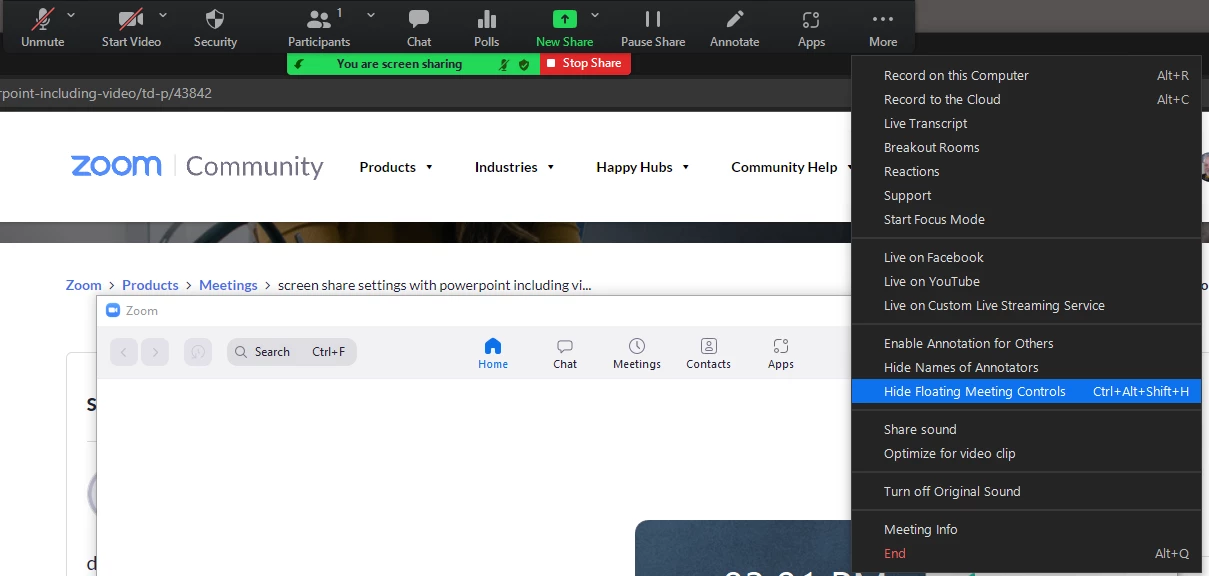Select Live on YouTube
Image resolution: width=1209 pixels, height=576 pixels.
[1026, 281]
